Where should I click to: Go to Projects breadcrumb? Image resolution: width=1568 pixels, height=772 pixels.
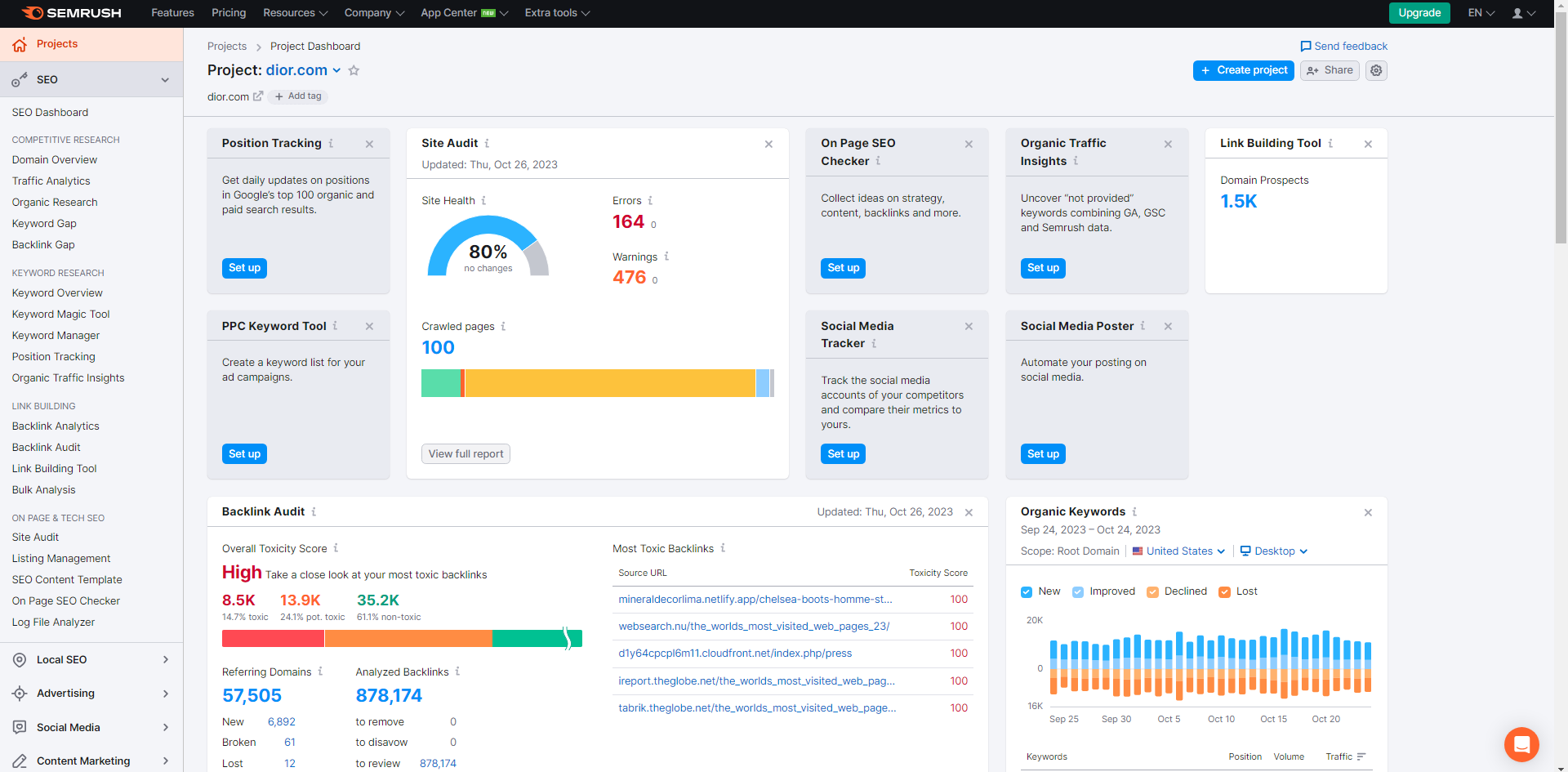pos(227,47)
